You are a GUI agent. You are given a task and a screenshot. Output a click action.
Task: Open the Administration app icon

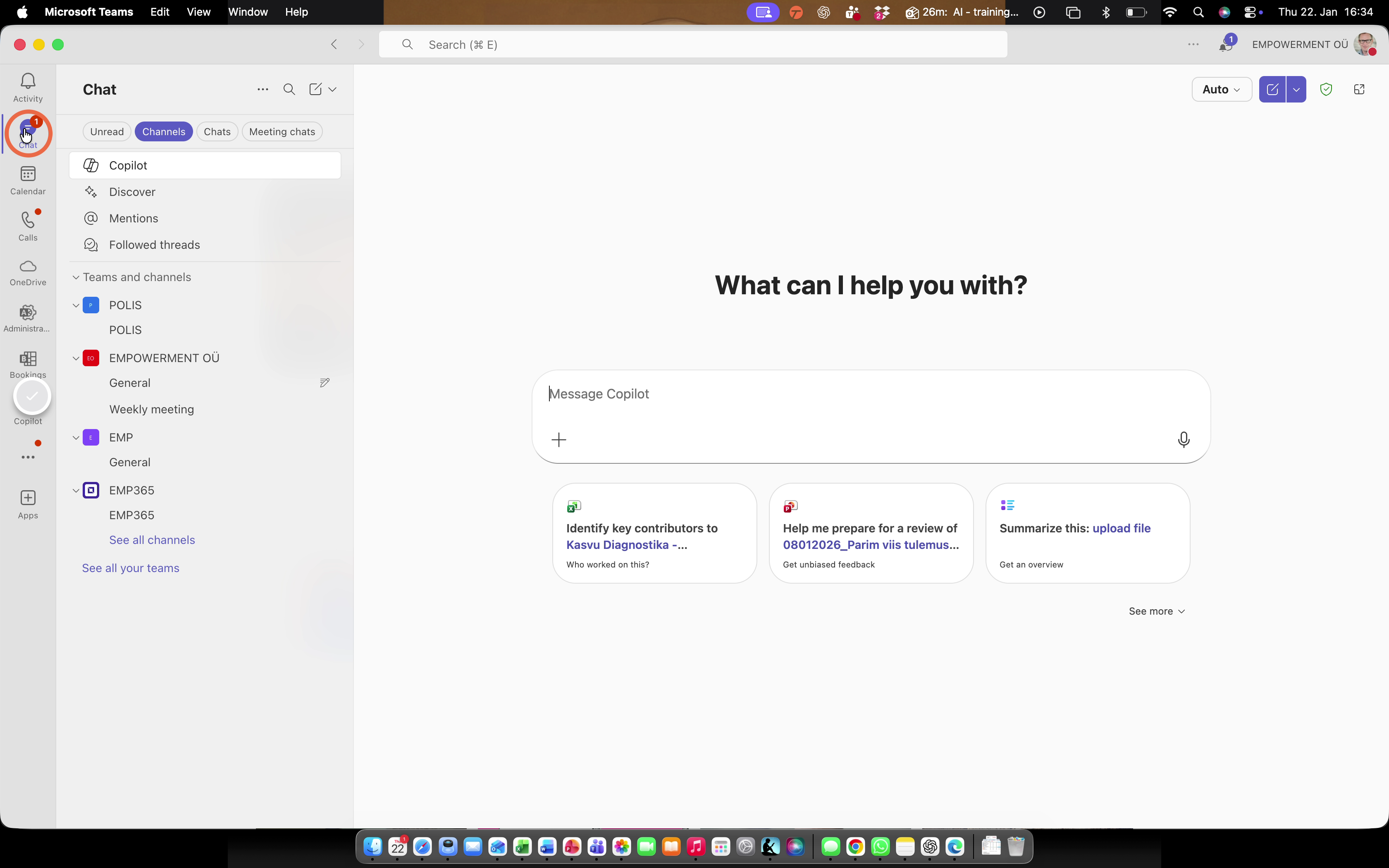[x=28, y=319]
